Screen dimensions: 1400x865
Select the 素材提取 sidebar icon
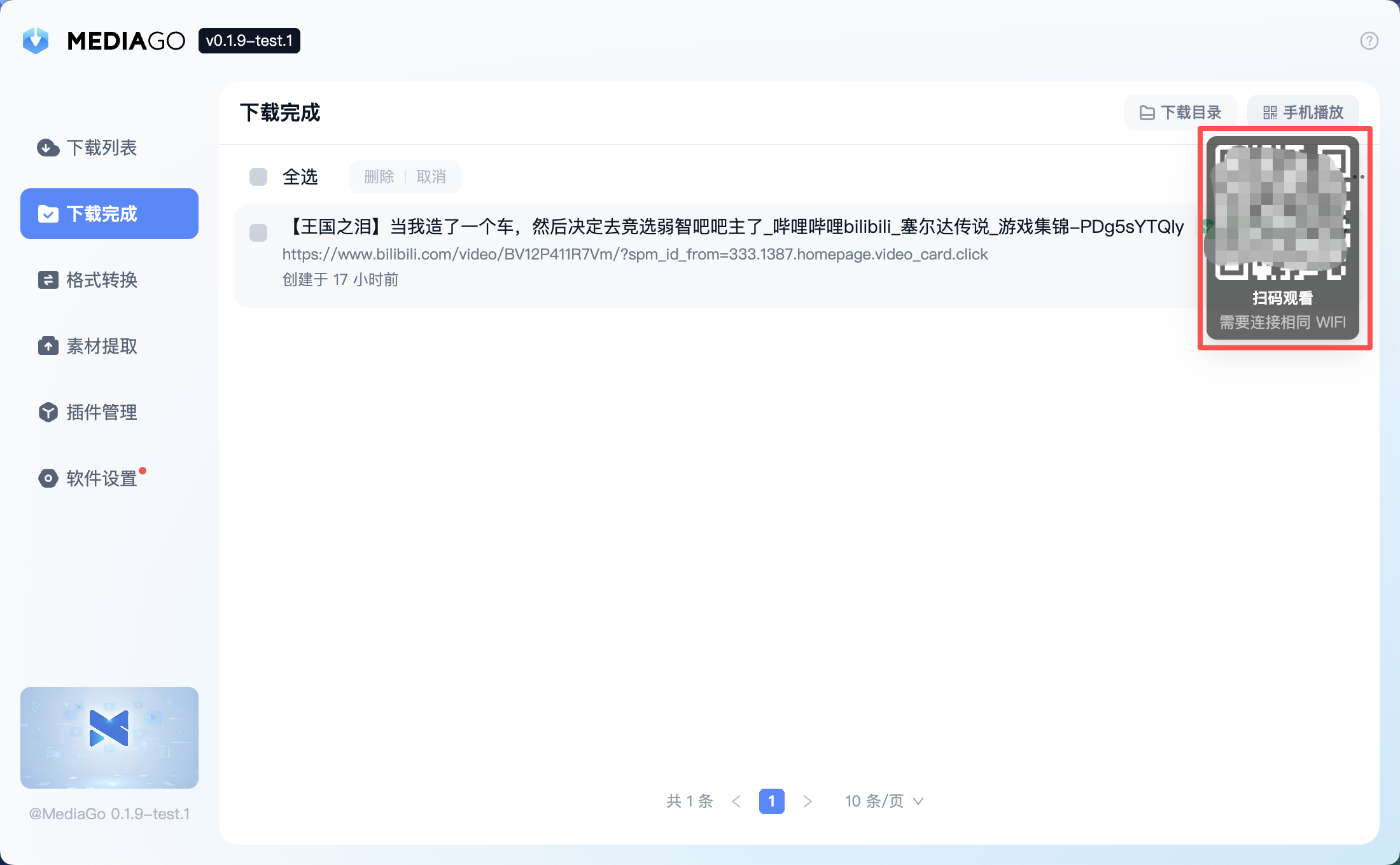[48, 346]
